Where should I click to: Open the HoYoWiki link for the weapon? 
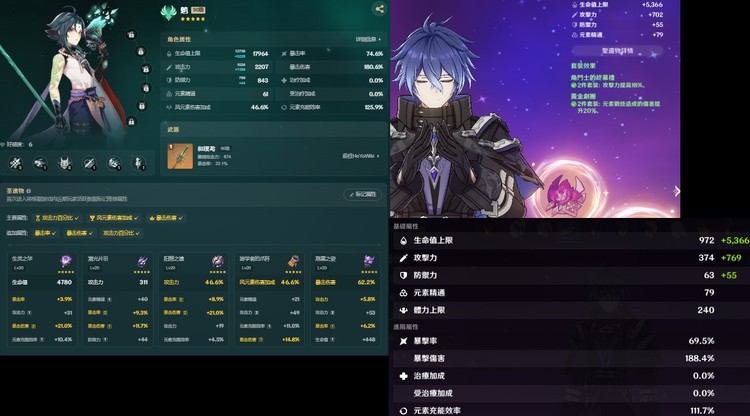(361, 156)
